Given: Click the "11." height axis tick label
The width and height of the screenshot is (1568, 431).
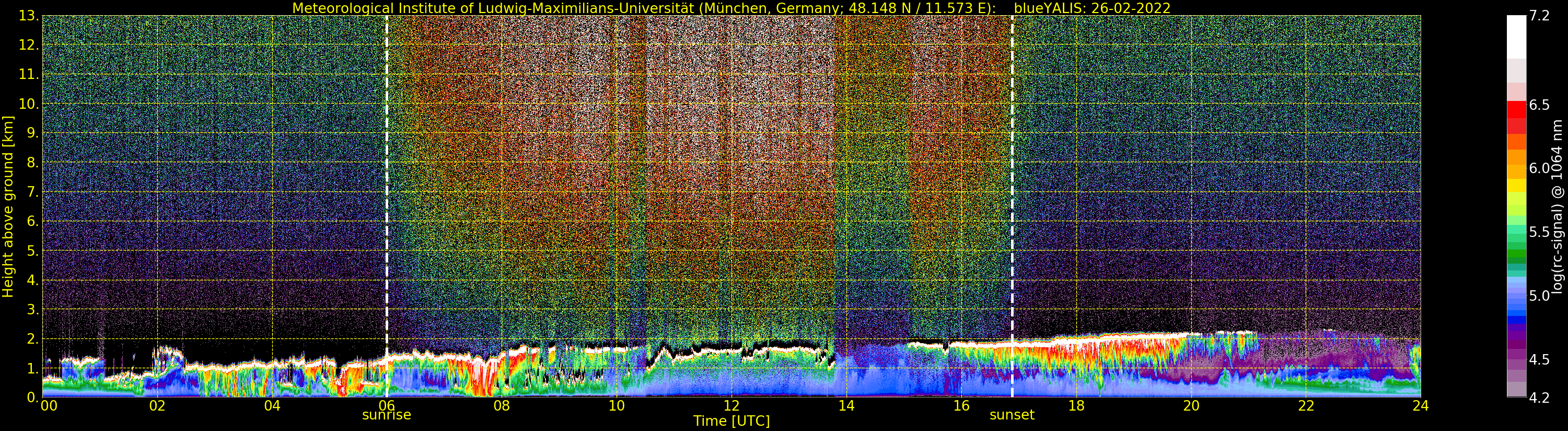Looking at the screenshot, I should pyautogui.click(x=29, y=74).
